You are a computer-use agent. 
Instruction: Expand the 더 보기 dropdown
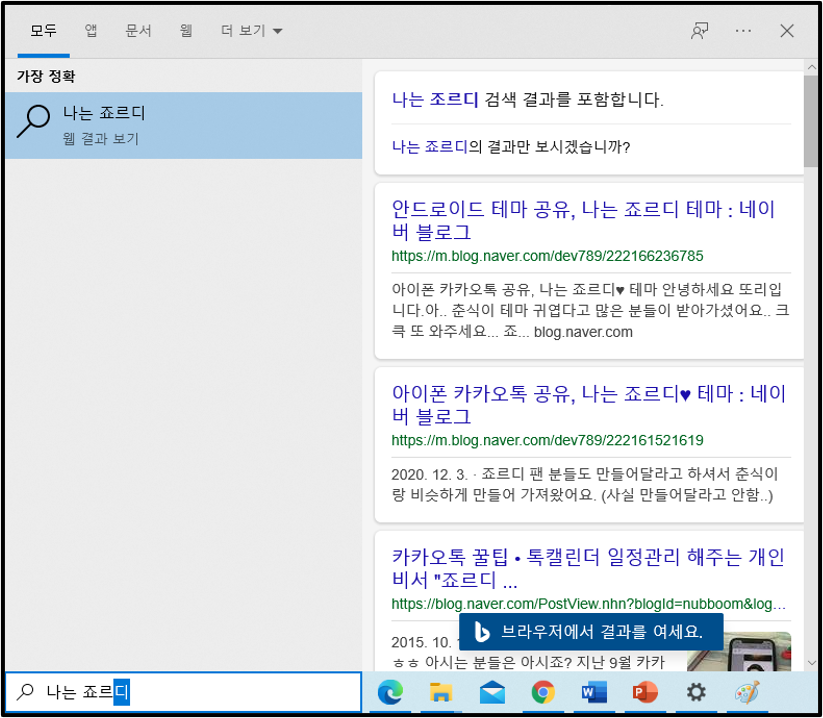click(251, 31)
